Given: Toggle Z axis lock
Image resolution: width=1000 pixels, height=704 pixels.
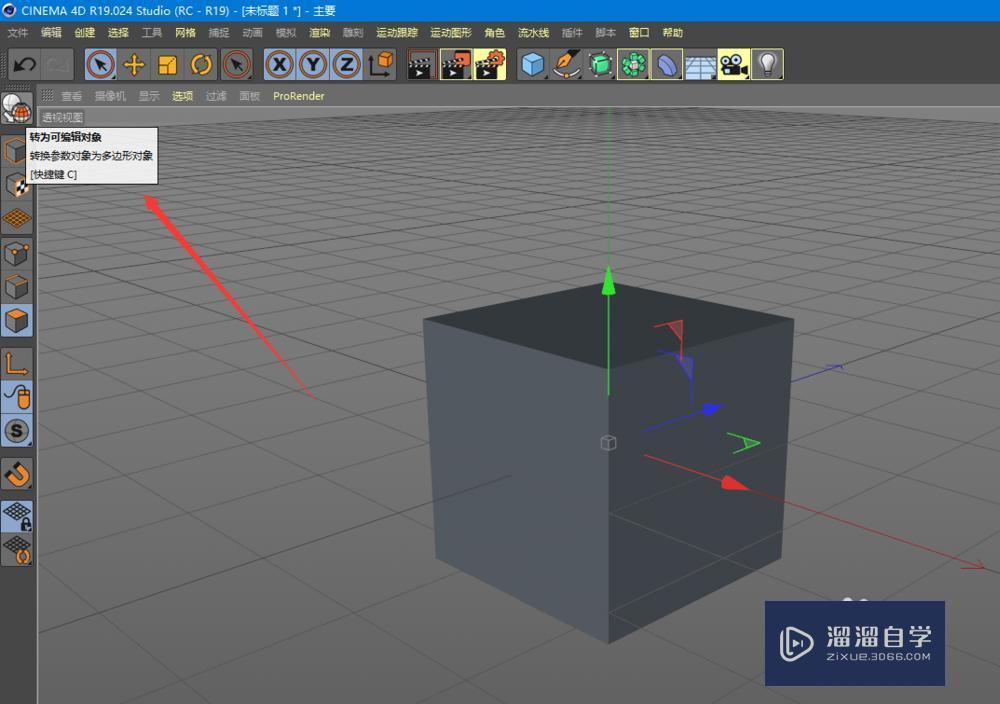Looking at the screenshot, I should click(x=346, y=64).
